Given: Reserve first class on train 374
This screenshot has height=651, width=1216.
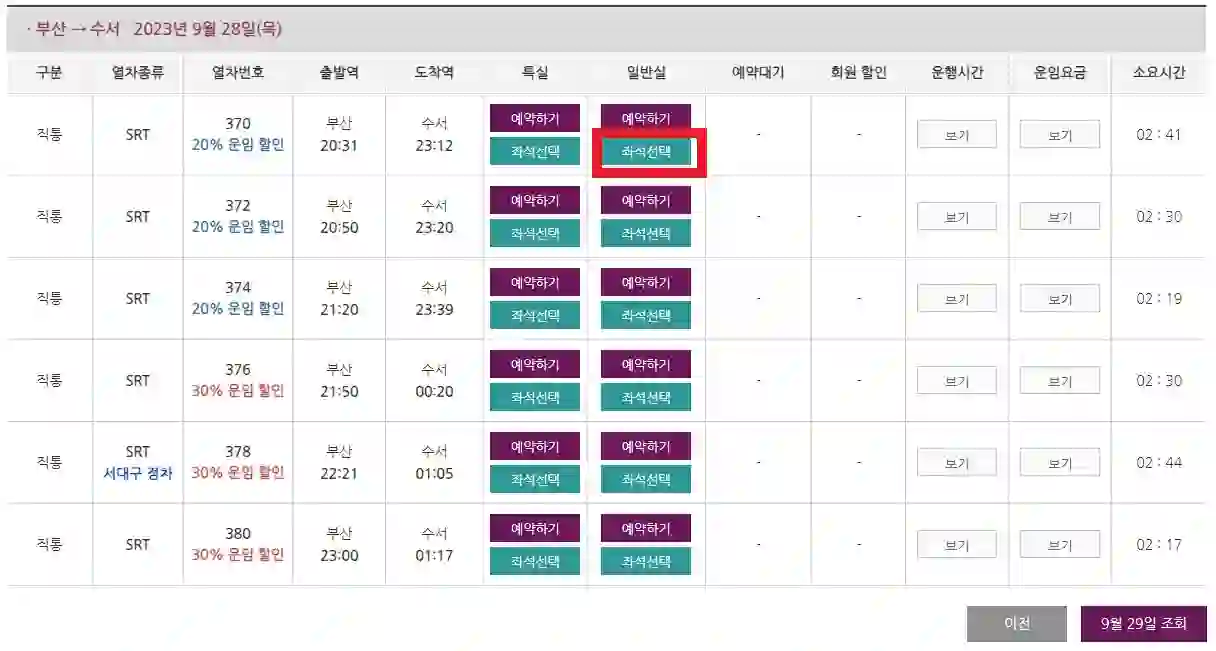Looking at the screenshot, I should click(x=535, y=281).
